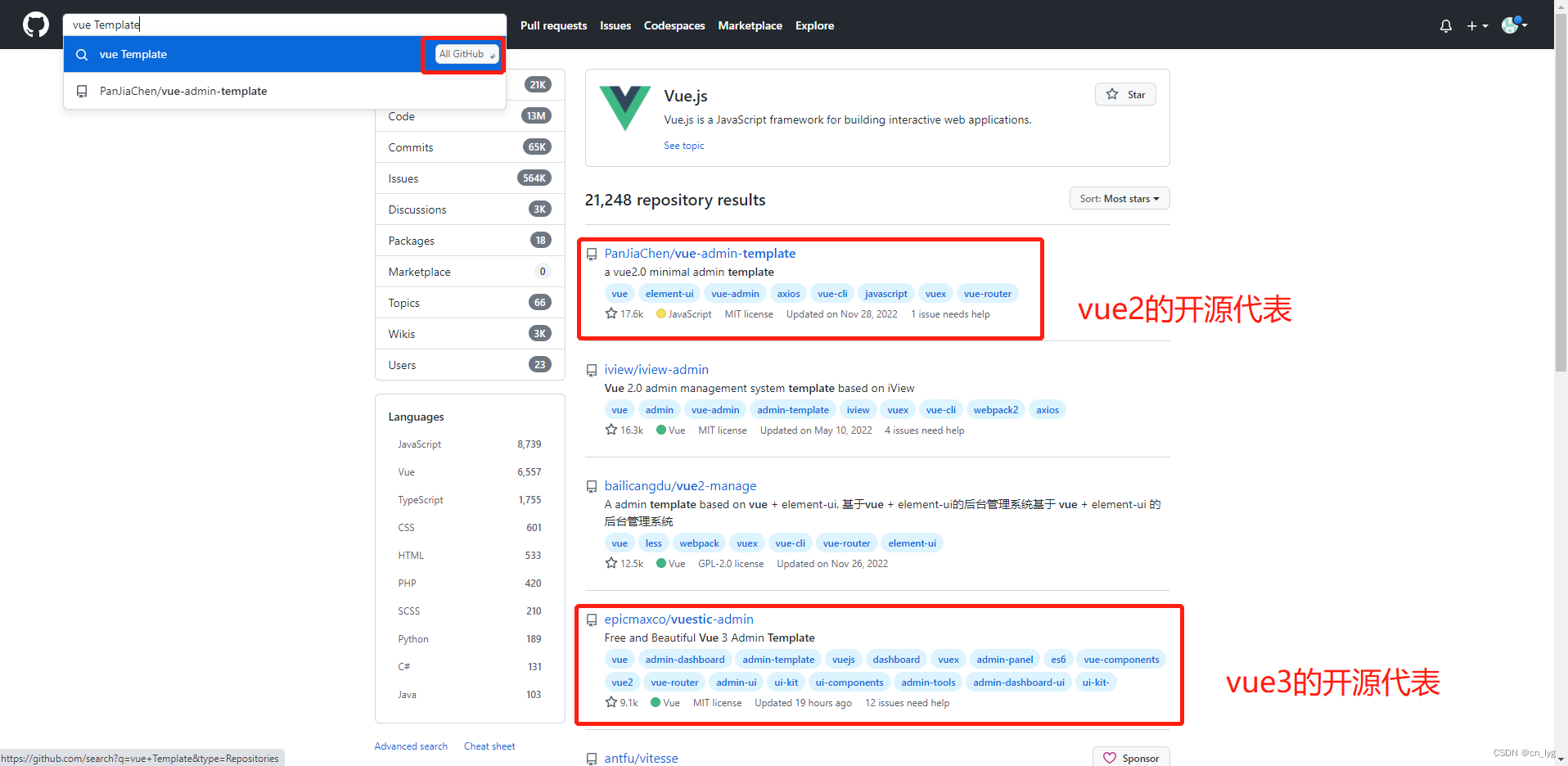The width and height of the screenshot is (1568, 766).
Task: Open the Cheat sheet link
Action: tap(489, 746)
